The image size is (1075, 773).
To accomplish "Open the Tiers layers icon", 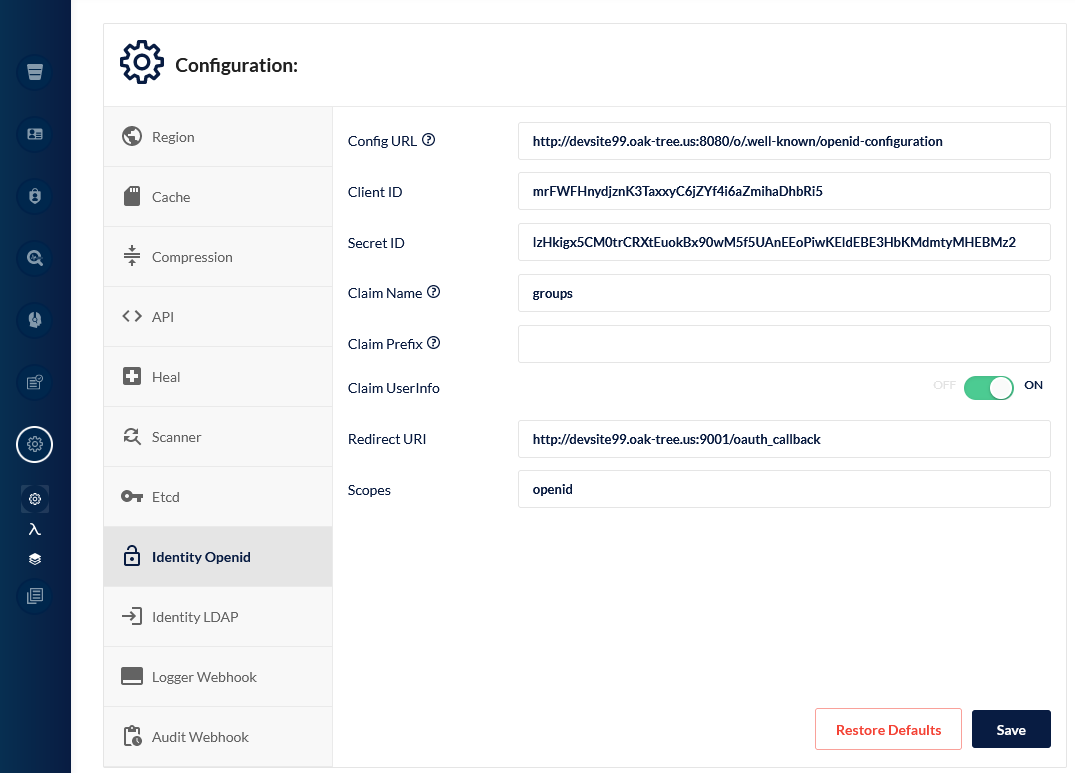I will pos(34,558).
